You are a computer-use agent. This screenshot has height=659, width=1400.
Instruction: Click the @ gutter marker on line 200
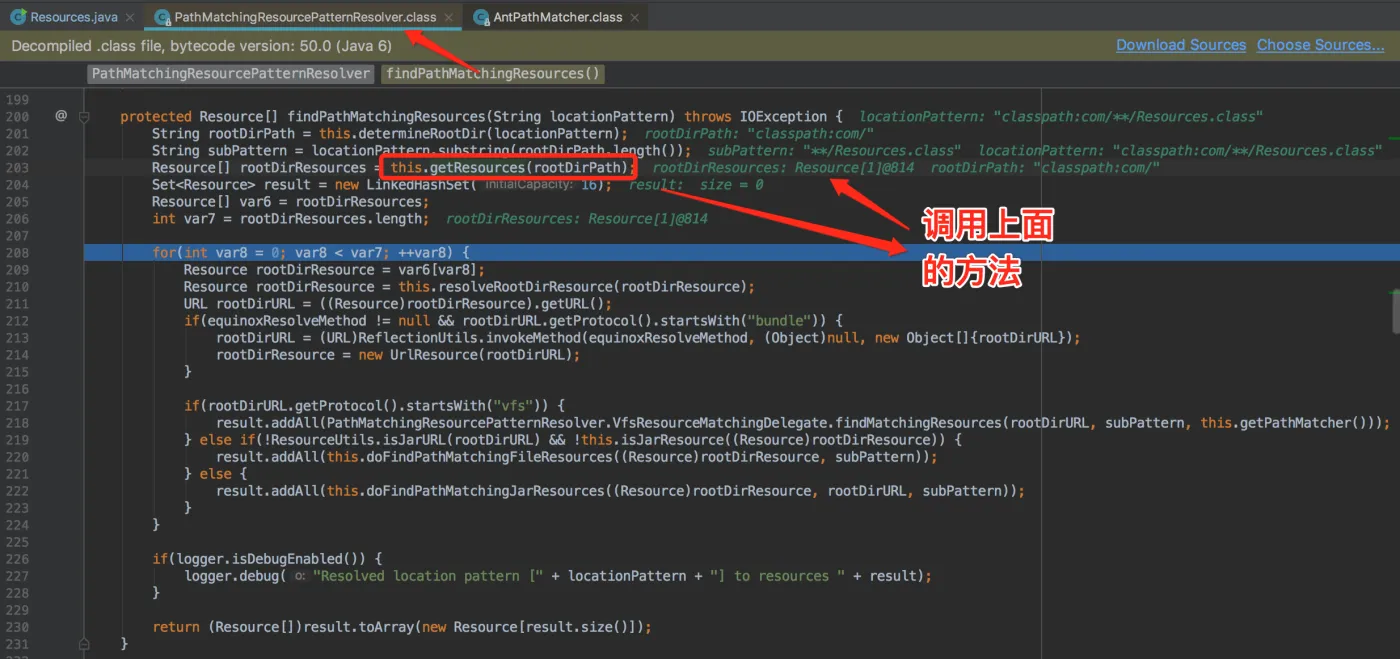[x=61, y=116]
